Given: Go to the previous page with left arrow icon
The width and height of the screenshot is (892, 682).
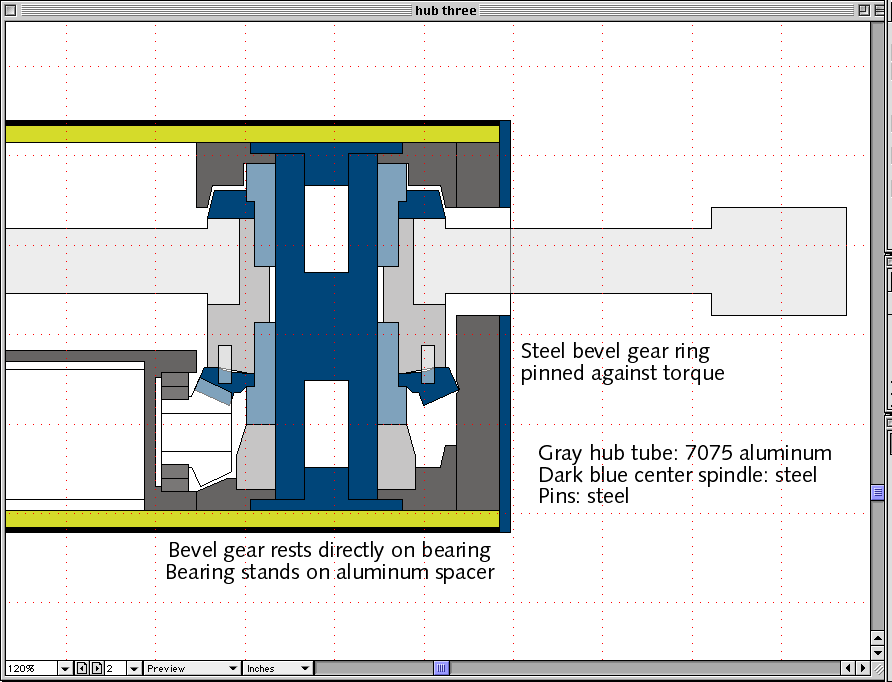Looking at the screenshot, I should (82, 668).
